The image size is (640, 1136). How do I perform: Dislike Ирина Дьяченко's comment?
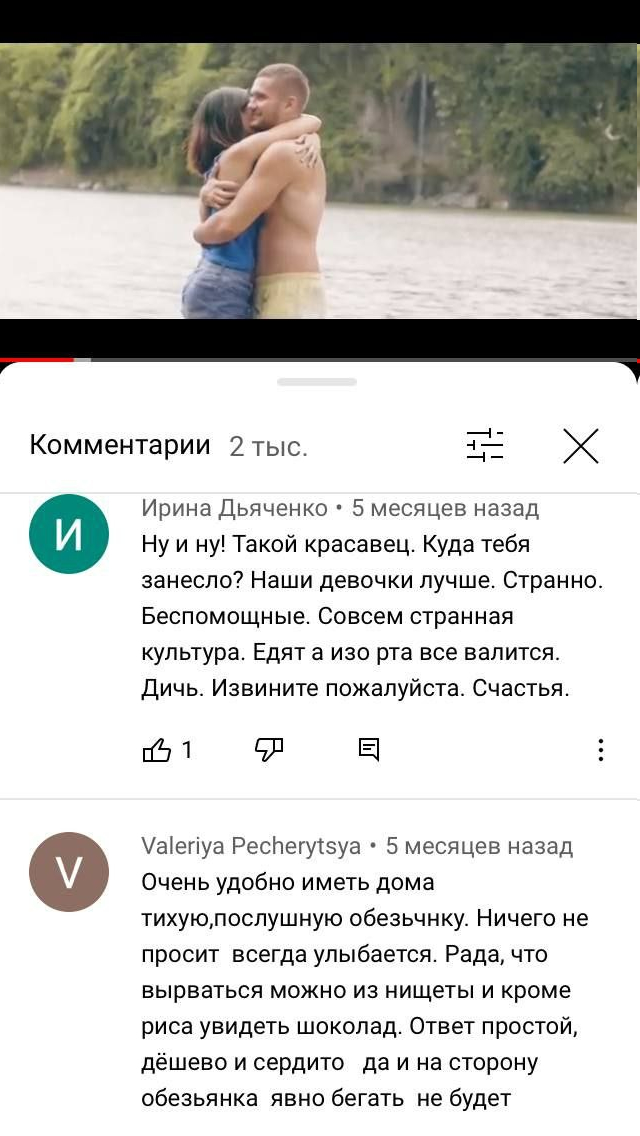269,750
